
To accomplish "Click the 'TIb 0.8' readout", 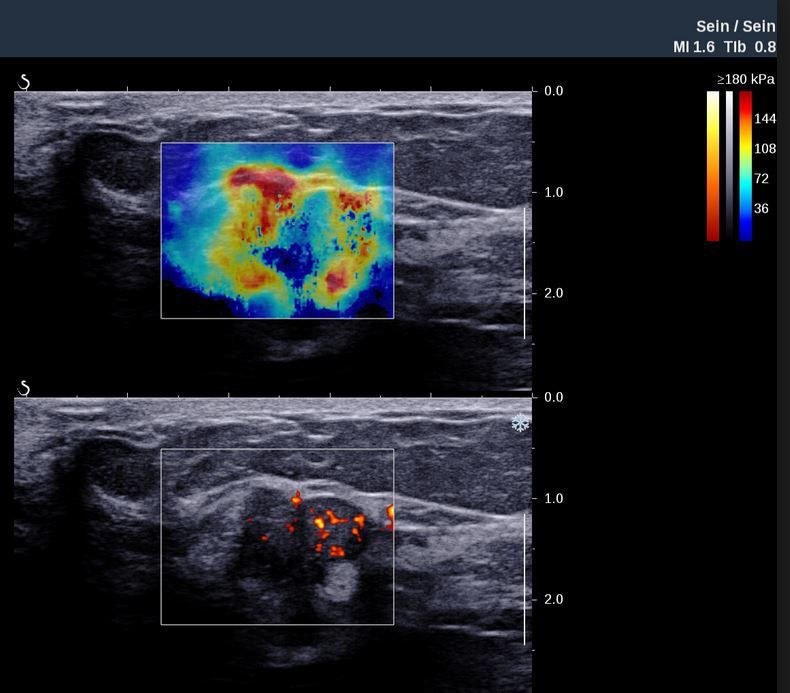I will click(x=750, y=47).
